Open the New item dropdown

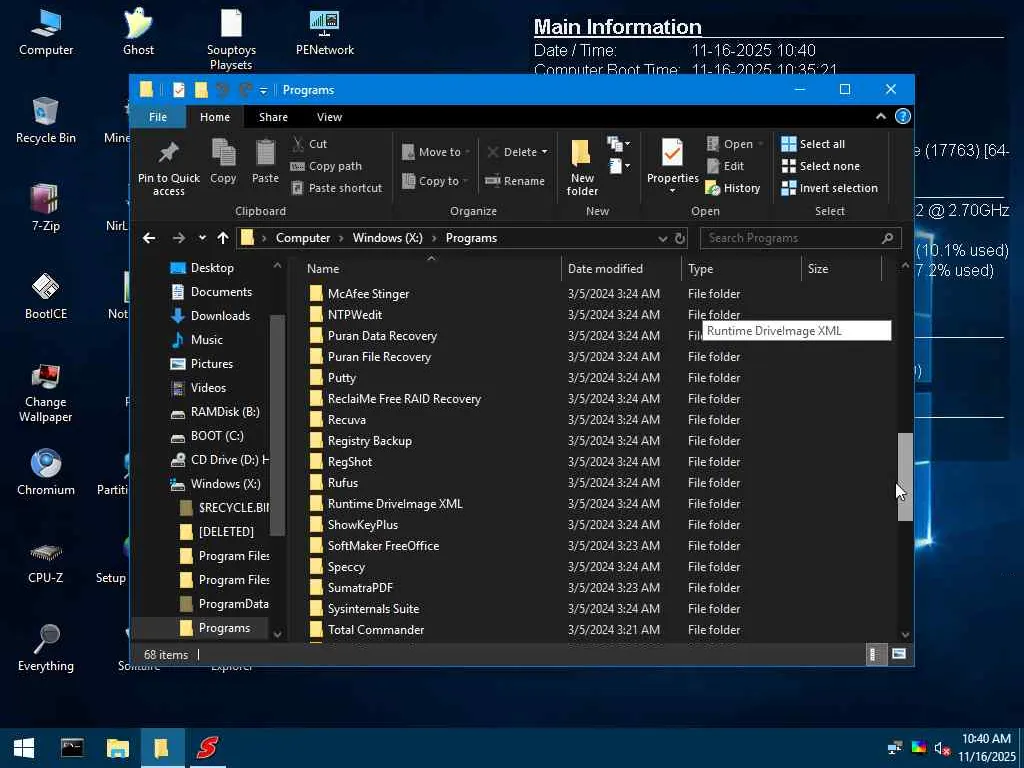(x=618, y=143)
